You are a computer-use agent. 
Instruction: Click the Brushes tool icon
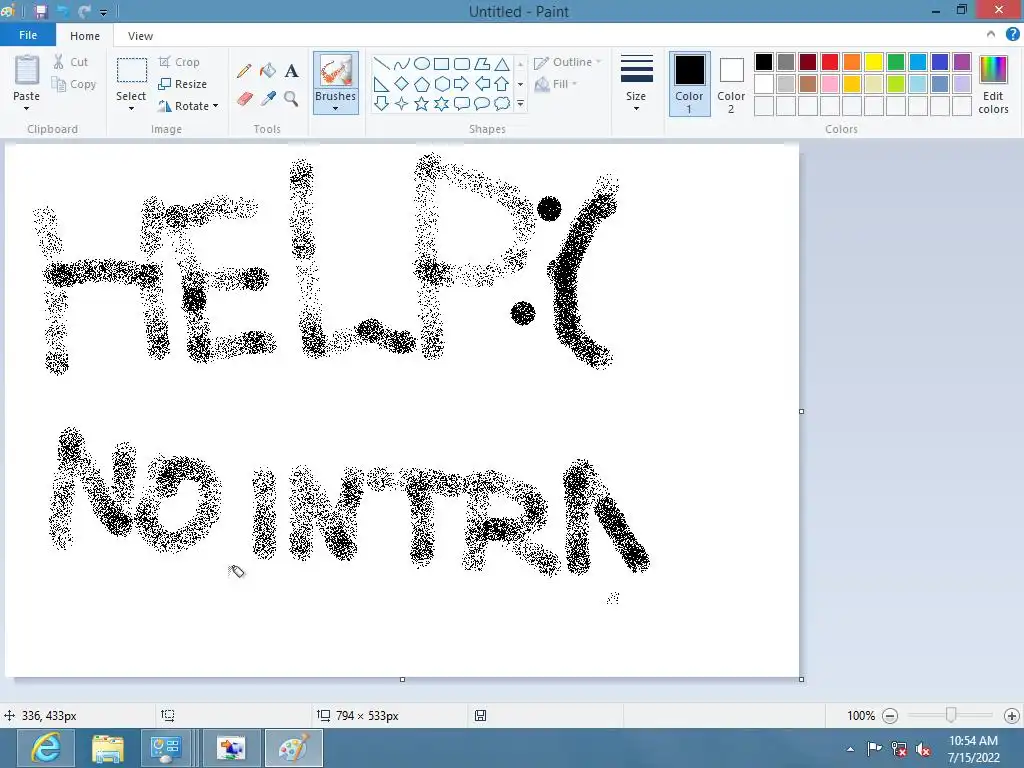(336, 71)
